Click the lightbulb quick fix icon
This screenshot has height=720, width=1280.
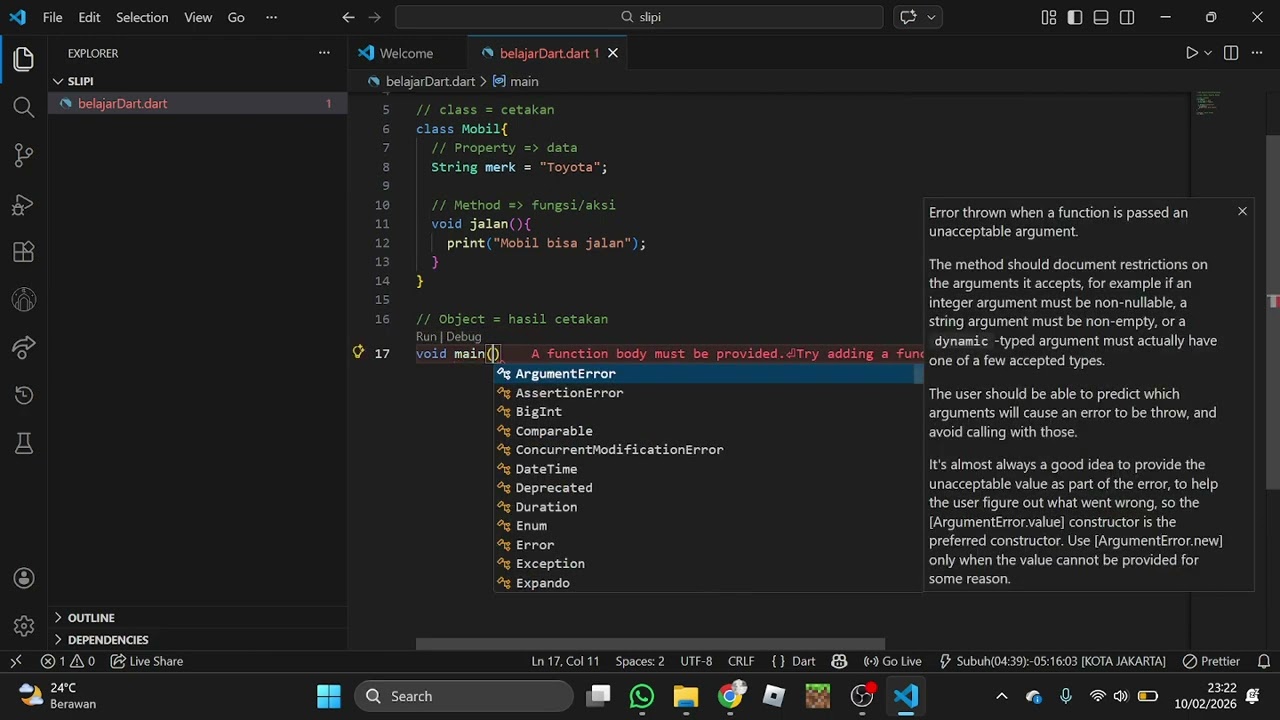358,352
